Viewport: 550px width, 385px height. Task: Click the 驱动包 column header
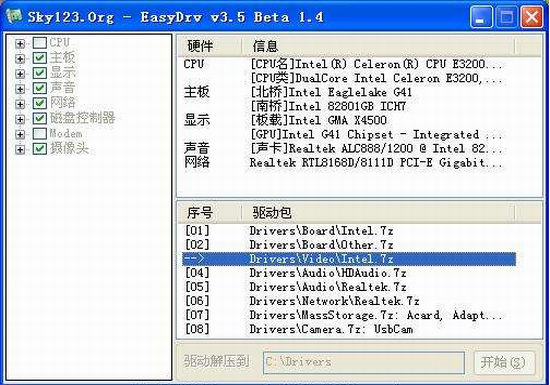pyautogui.click(x=378, y=212)
